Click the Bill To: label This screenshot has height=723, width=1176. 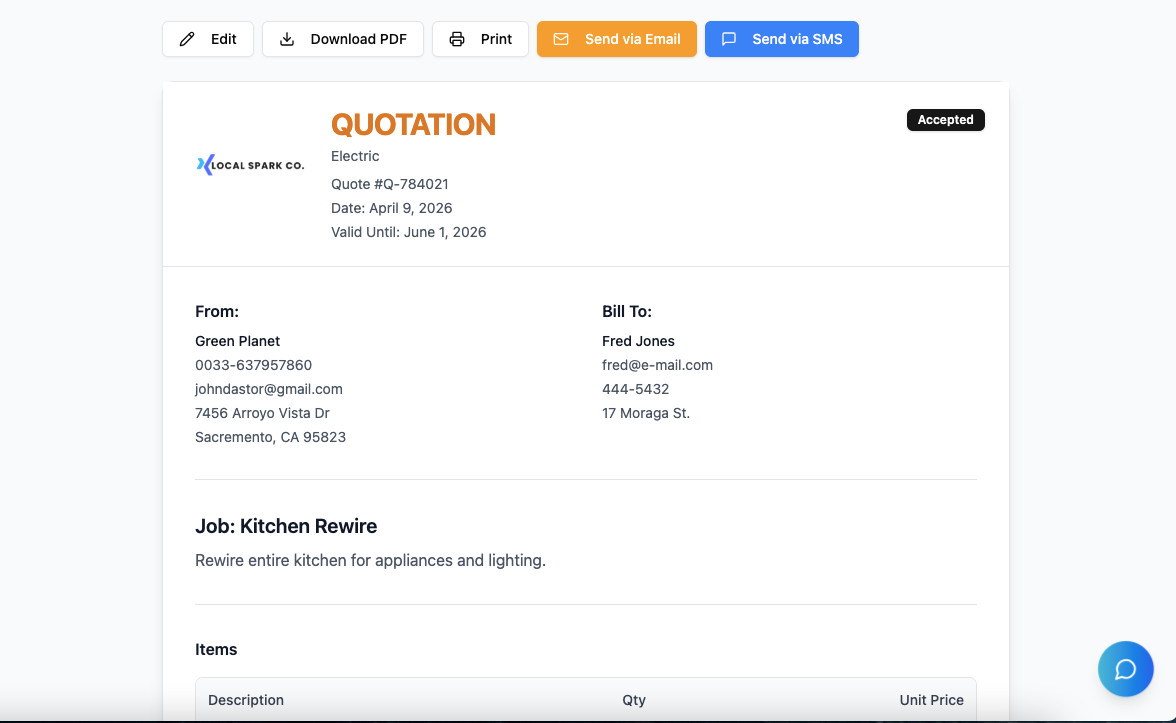point(627,311)
